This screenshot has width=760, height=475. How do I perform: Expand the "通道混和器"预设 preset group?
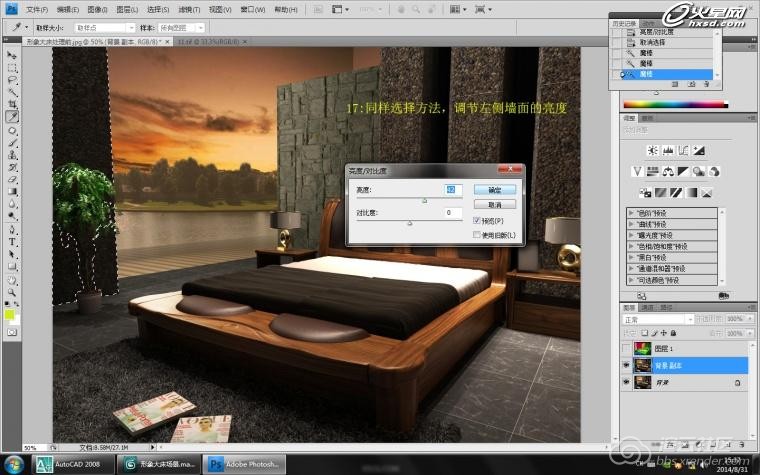point(631,269)
